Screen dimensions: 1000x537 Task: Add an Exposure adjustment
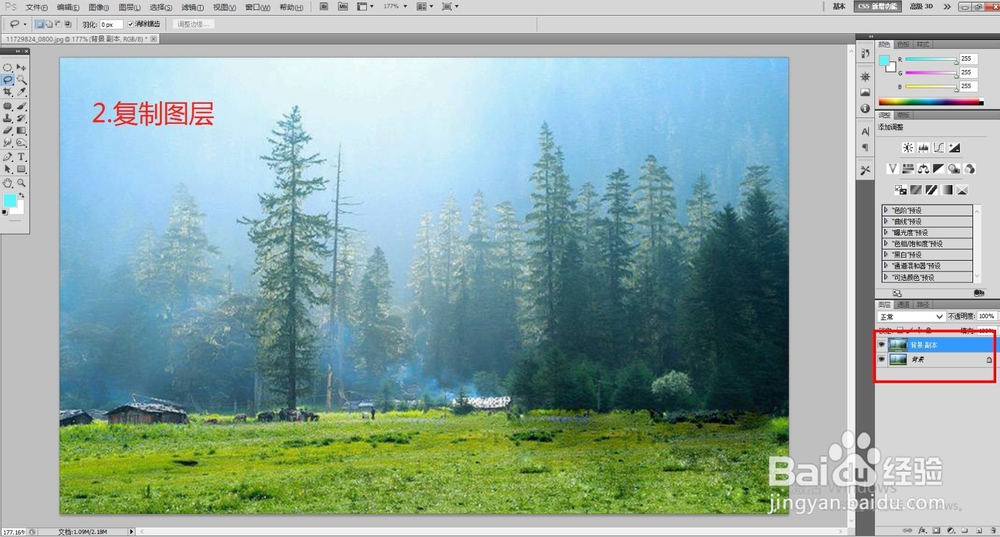955,147
